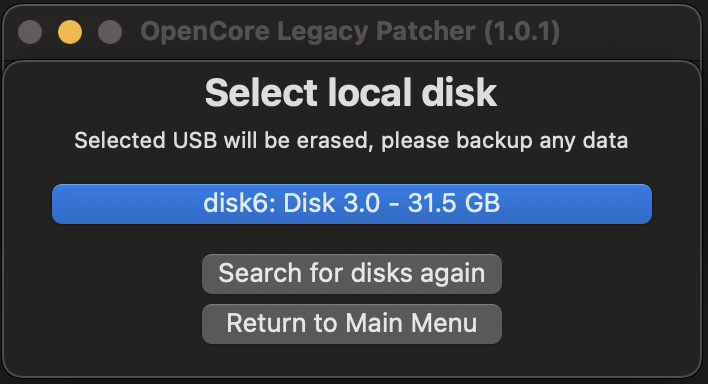
Task: Rescan for available disks
Action: pyautogui.click(x=352, y=274)
